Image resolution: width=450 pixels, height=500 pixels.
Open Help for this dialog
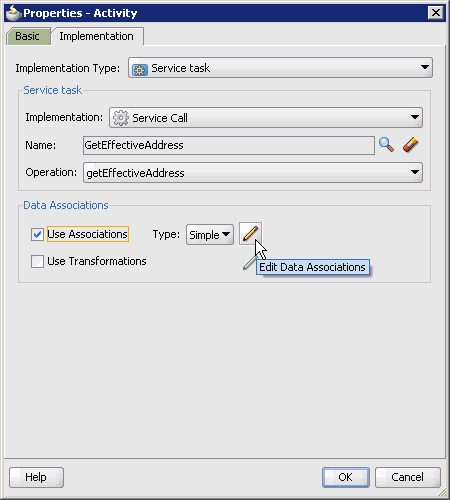tap(36, 477)
